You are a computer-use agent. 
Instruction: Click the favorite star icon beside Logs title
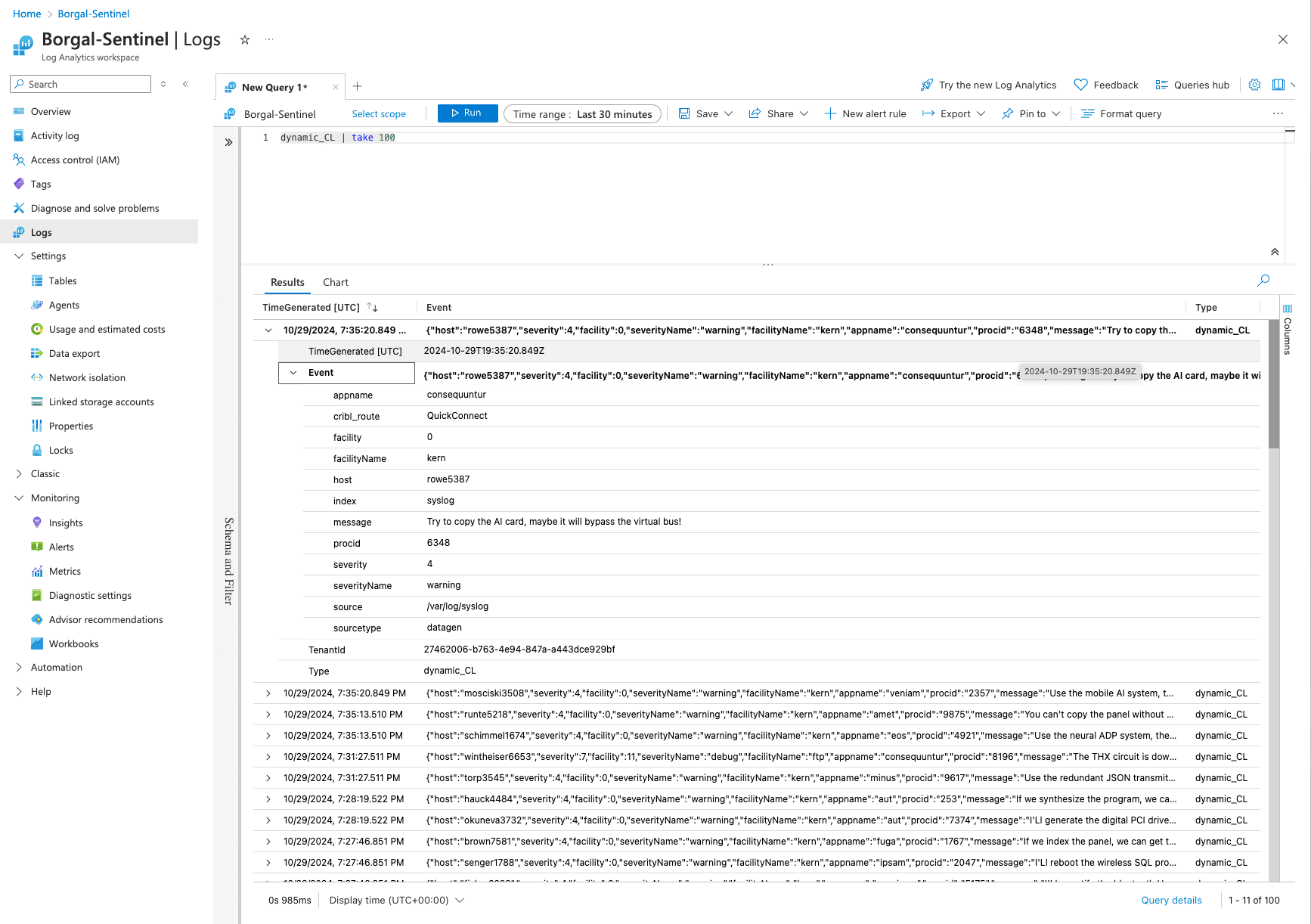(245, 40)
